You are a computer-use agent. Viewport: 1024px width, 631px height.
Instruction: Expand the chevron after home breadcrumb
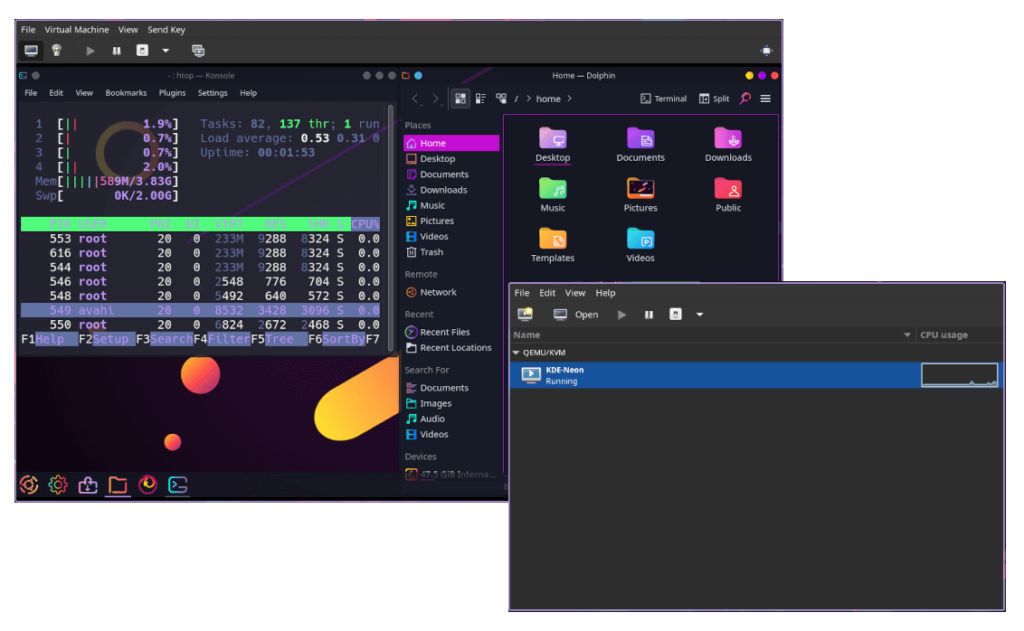tap(569, 99)
